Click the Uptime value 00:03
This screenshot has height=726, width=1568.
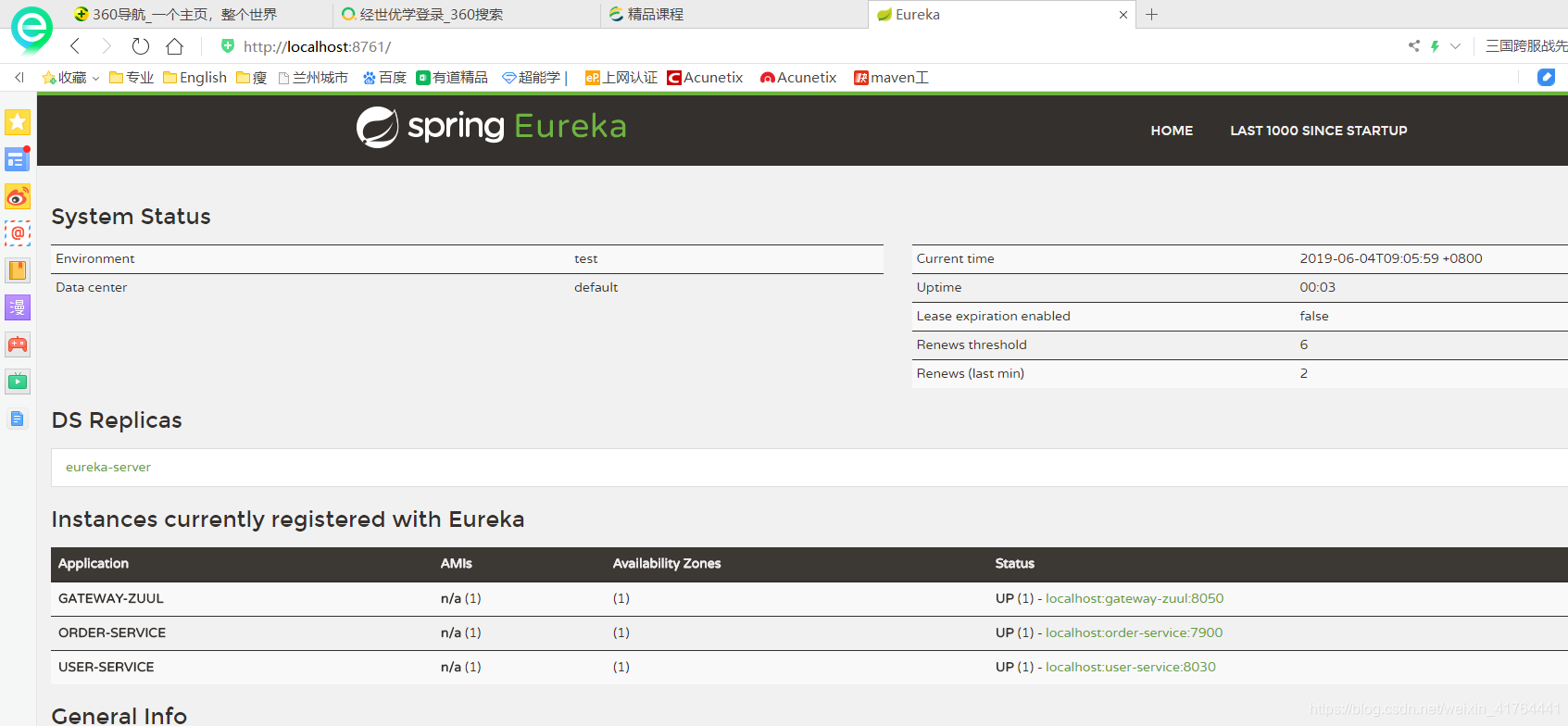[x=1318, y=287]
